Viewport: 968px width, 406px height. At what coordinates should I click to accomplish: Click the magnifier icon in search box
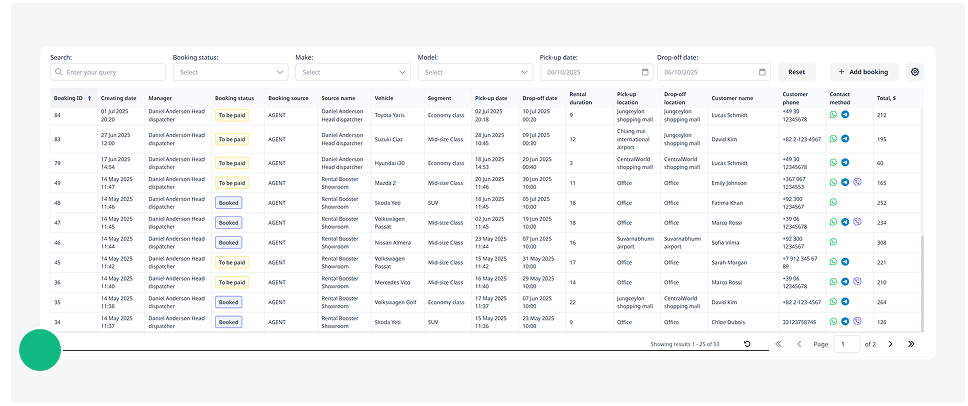[59, 72]
